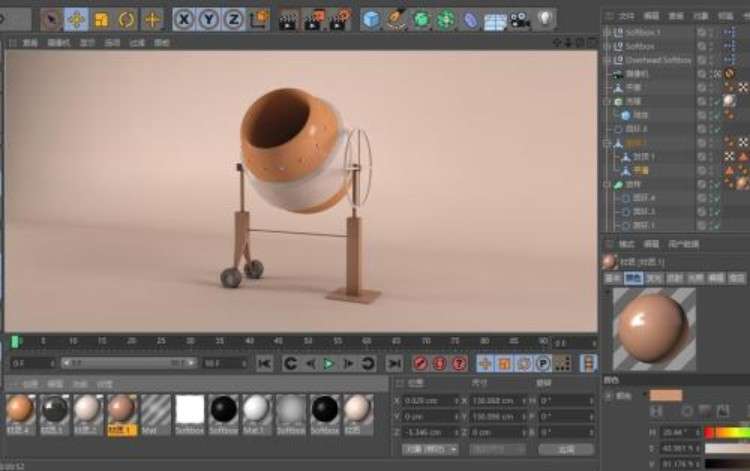Image resolution: width=750 pixels, height=471 pixels.
Task: Expand the topmost Softbox.1 object in tree
Action: [x=607, y=32]
